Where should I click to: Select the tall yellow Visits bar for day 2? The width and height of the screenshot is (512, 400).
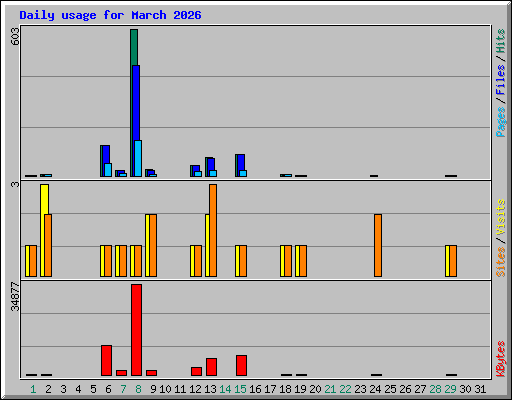pos(44,199)
